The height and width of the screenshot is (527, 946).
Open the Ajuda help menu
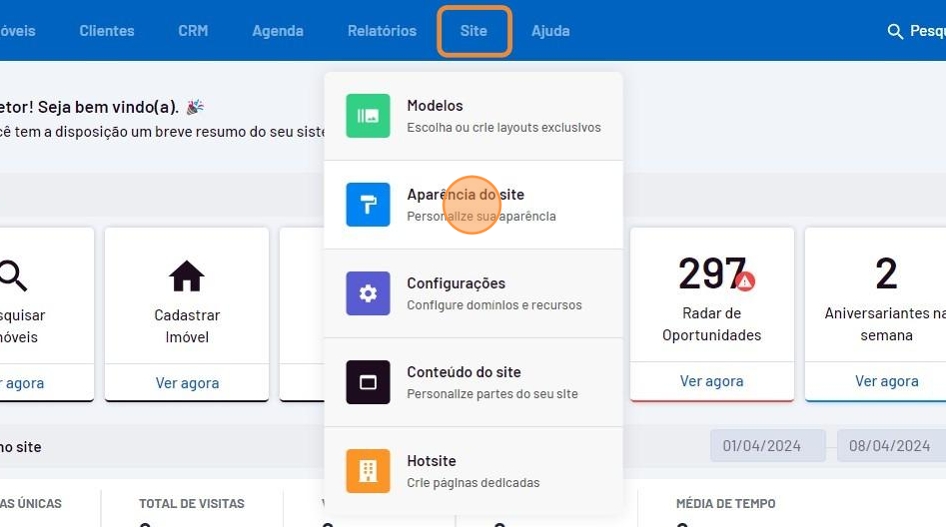click(x=550, y=31)
